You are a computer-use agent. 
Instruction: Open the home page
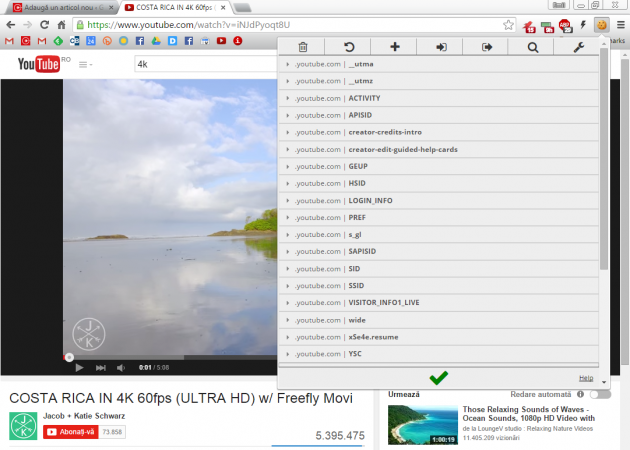pos(61,25)
